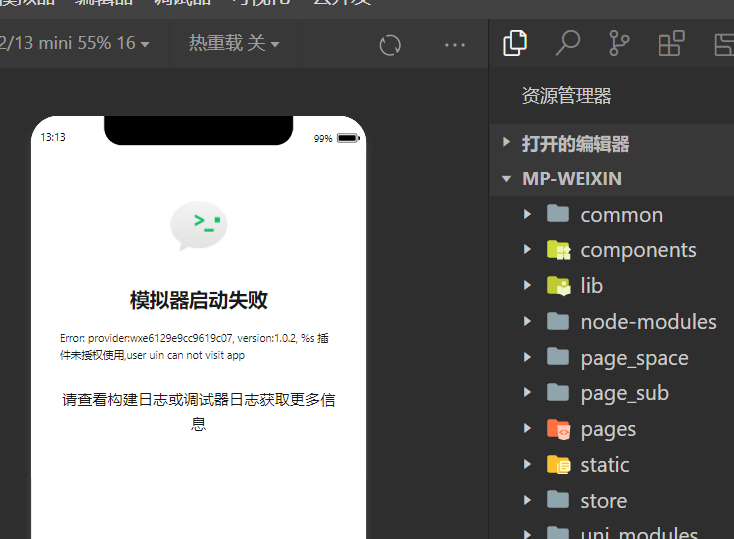This screenshot has height=539, width=734.
Task: Click the store folder icon
Action: click(558, 500)
